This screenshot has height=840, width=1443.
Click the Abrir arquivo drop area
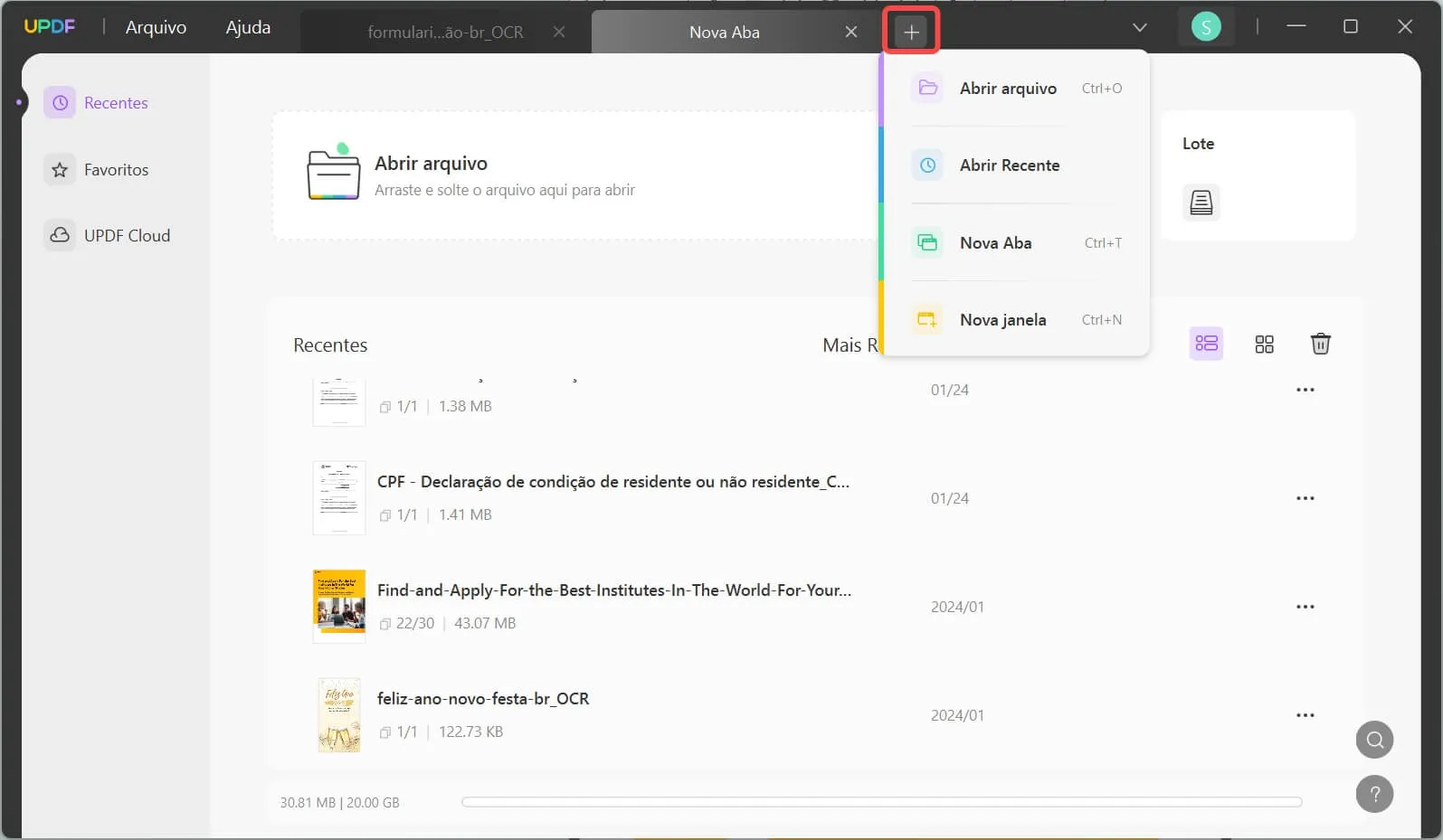pos(575,175)
